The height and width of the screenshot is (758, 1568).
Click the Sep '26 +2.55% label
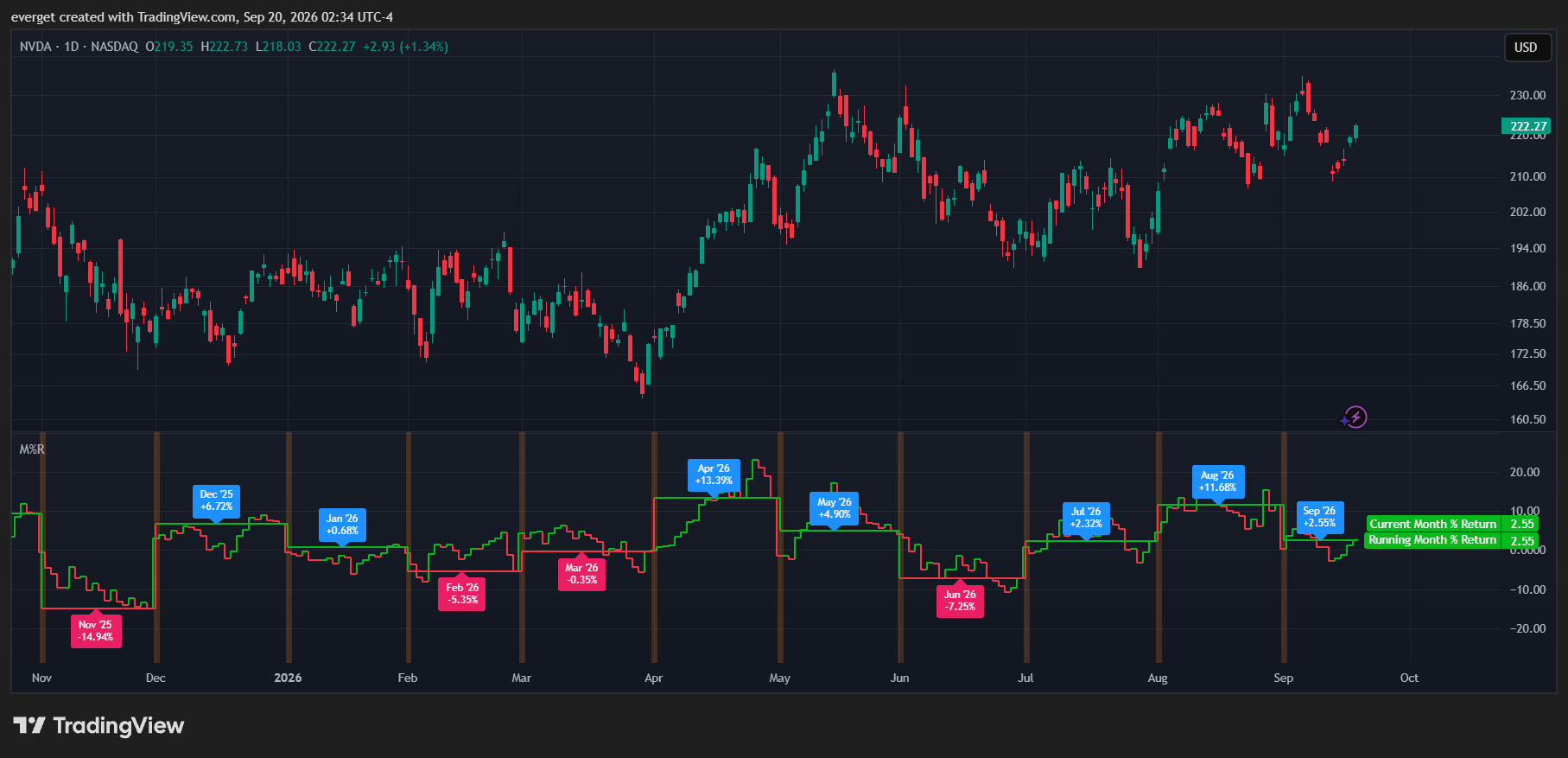(x=1319, y=517)
